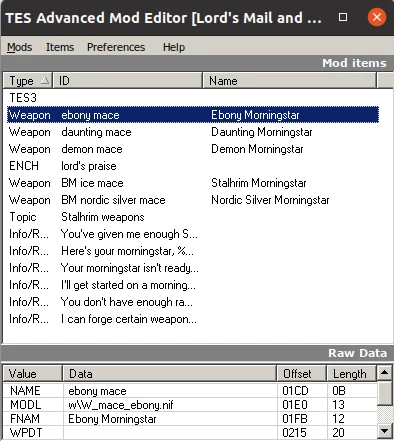394x441 pixels.
Task: Open the Mods menu
Action: point(20,47)
